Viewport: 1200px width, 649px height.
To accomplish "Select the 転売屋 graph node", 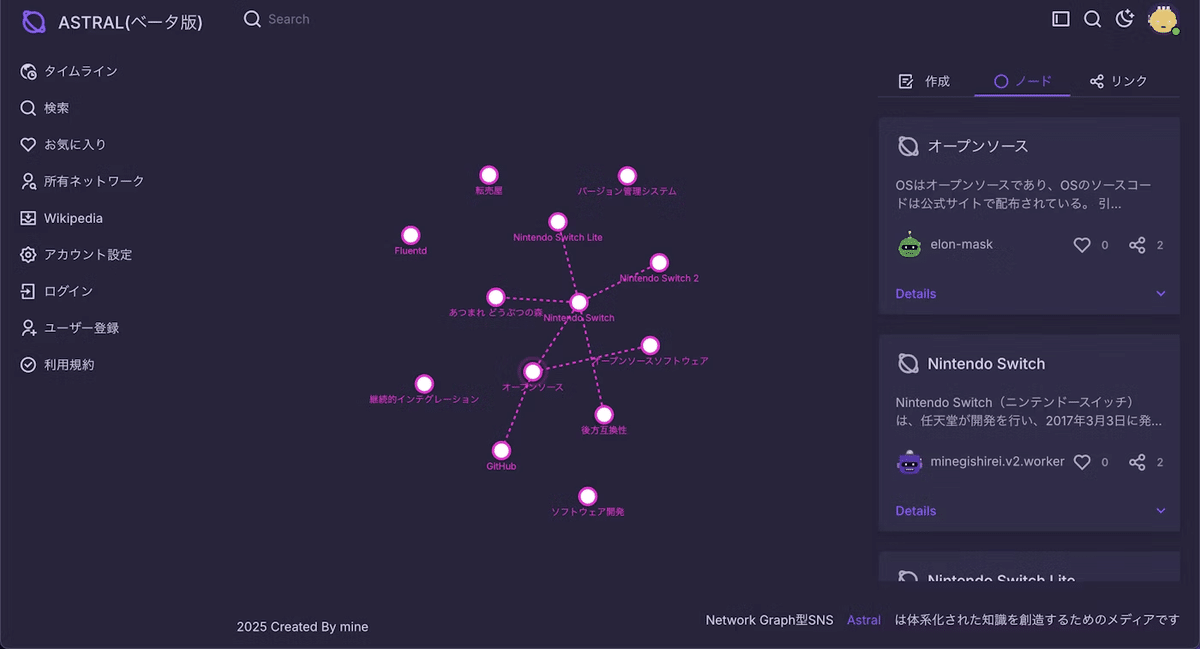I will [x=488, y=175].
